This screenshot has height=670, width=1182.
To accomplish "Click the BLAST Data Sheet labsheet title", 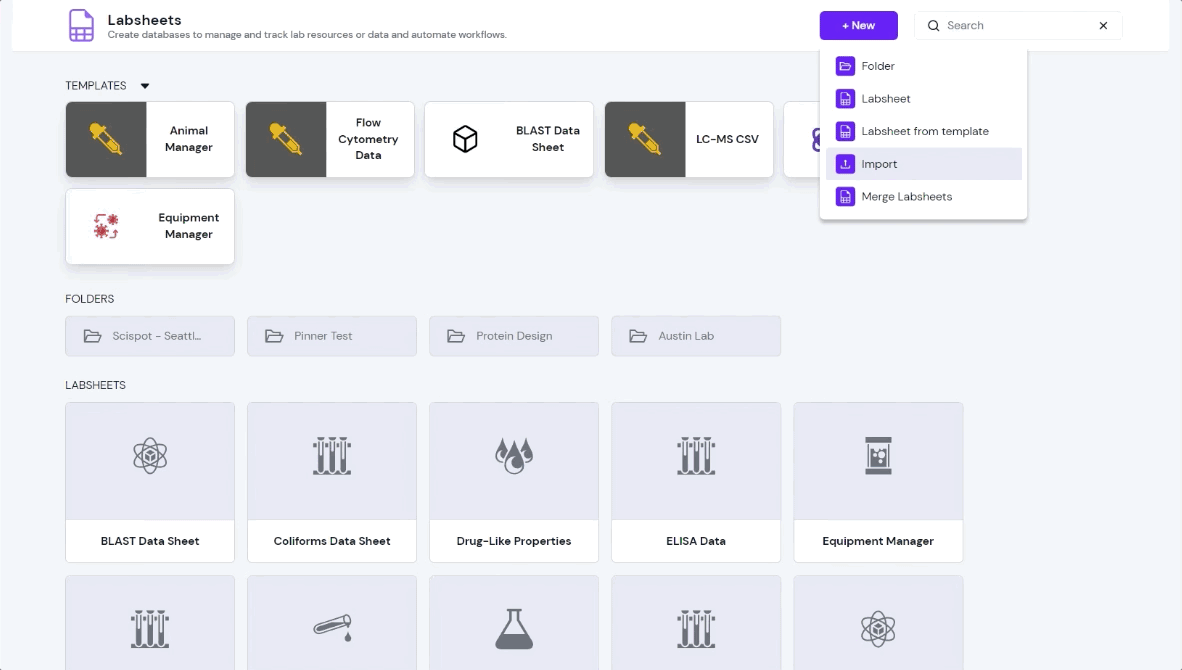I will tap(150, 541).
